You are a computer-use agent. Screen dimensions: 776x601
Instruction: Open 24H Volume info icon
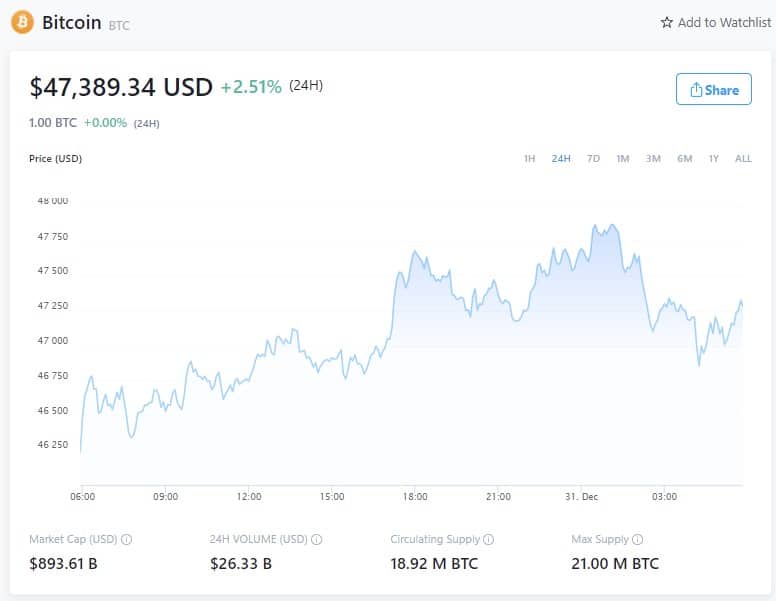tap(317, 539)
